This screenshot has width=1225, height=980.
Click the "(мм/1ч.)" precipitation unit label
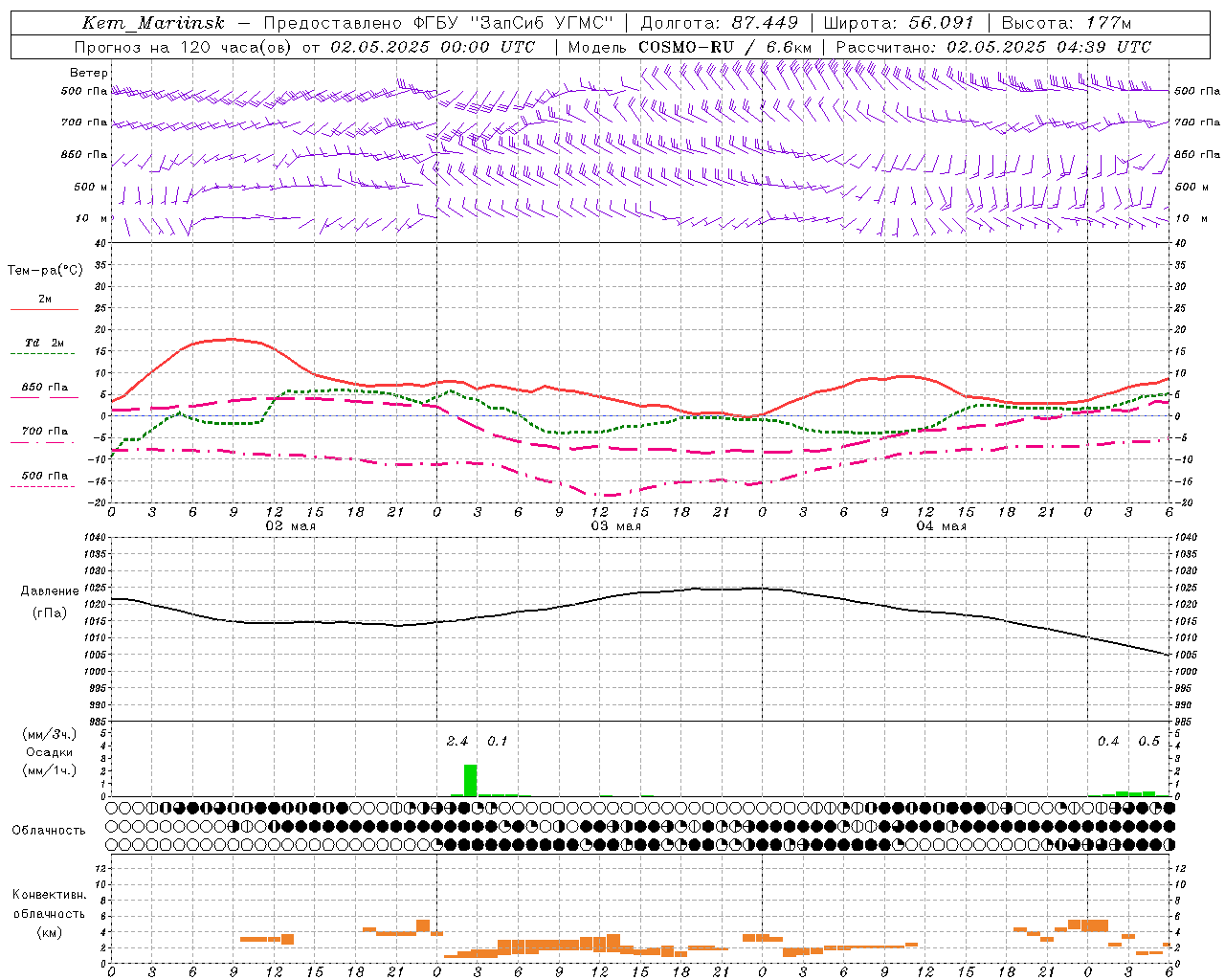click(x=50, y=770)
